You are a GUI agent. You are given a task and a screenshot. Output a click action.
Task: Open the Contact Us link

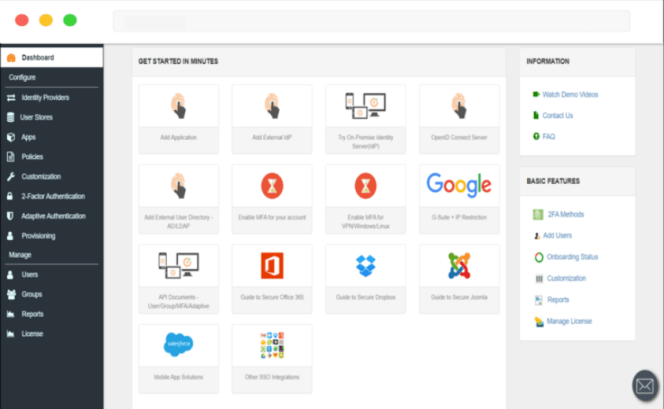coord(557,116)
